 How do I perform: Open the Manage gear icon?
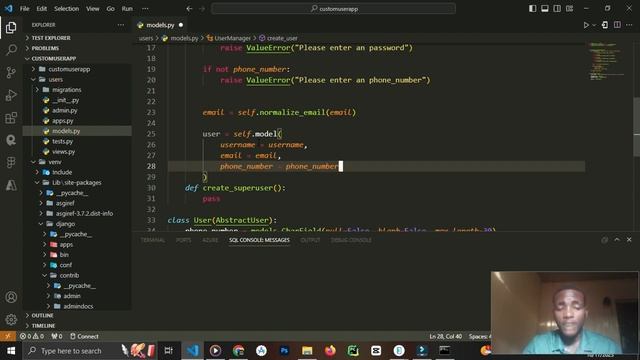click(x=11, y=319)
